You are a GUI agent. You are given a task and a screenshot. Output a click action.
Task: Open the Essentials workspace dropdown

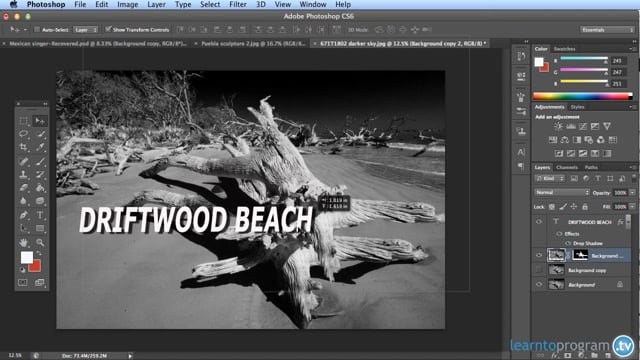coord(607,30)
